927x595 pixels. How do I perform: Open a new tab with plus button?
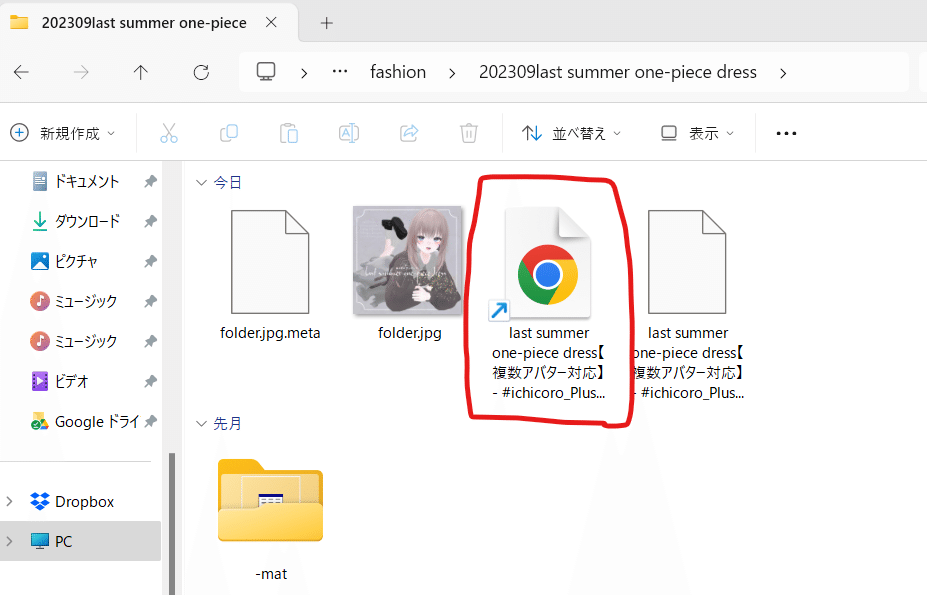click(326, 23)
